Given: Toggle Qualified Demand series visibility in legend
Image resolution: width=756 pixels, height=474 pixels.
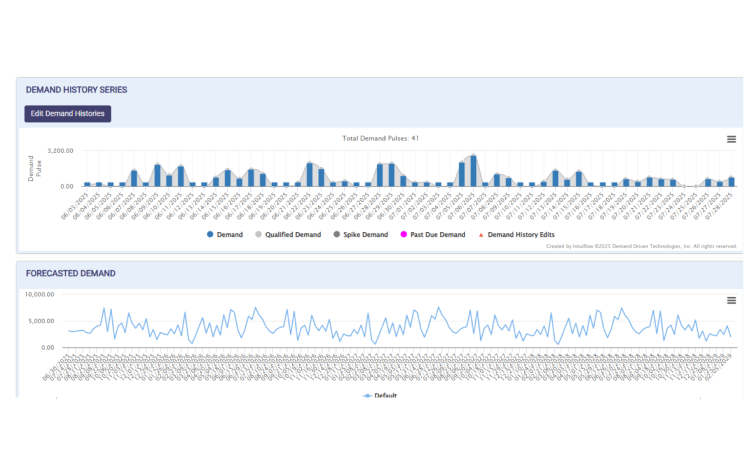Looking at the screenshot, I should (292, 234).
